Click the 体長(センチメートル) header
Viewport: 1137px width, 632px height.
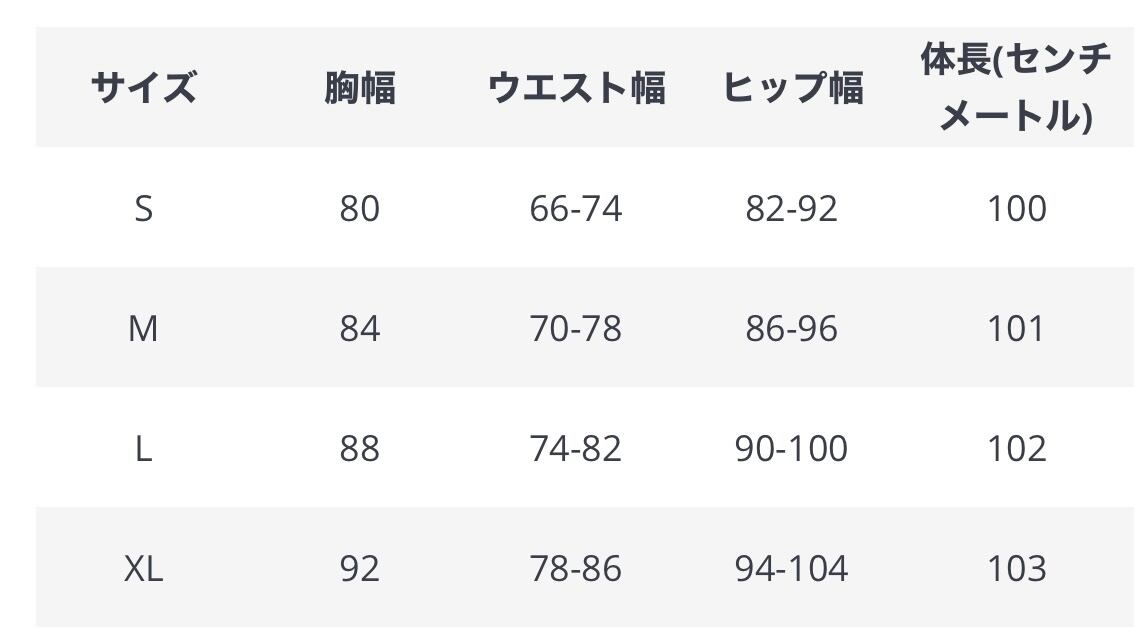(x=1016, y=88)
